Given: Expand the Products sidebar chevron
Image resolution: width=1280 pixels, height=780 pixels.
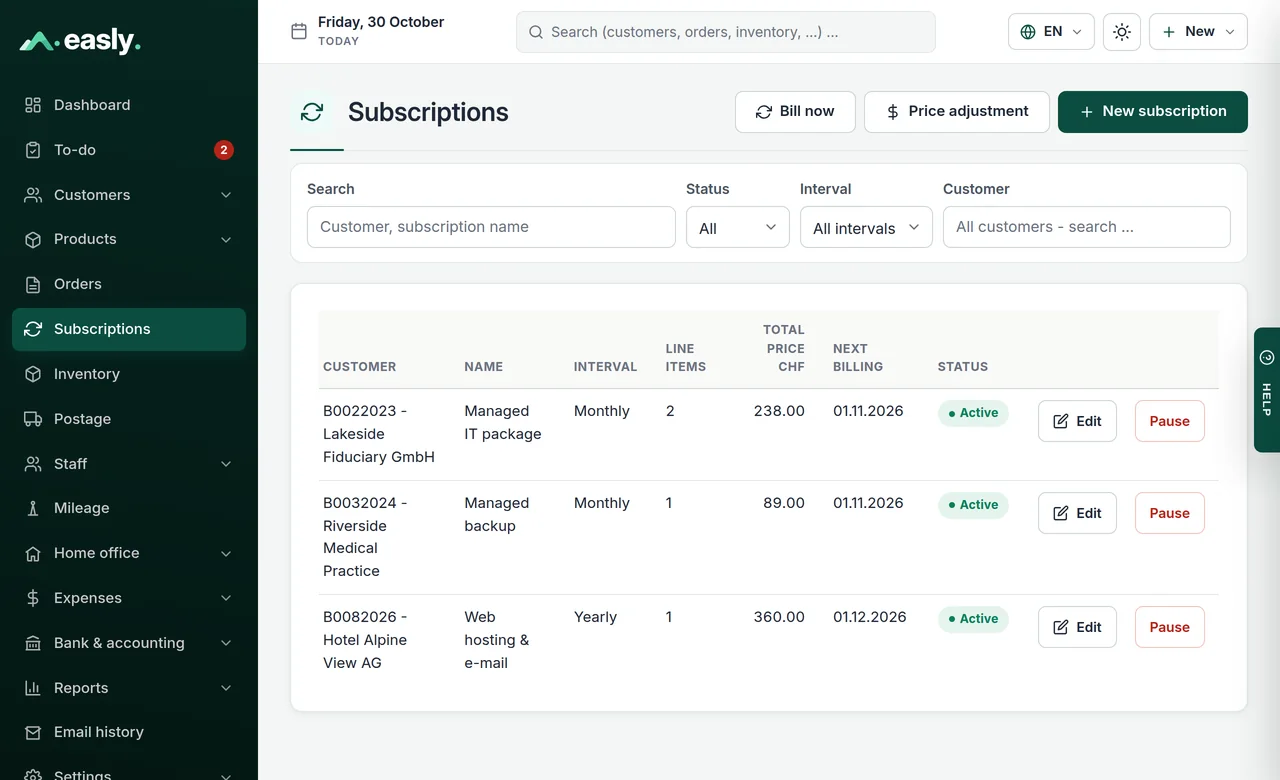Looking at the screenshot, I should 226,239.
